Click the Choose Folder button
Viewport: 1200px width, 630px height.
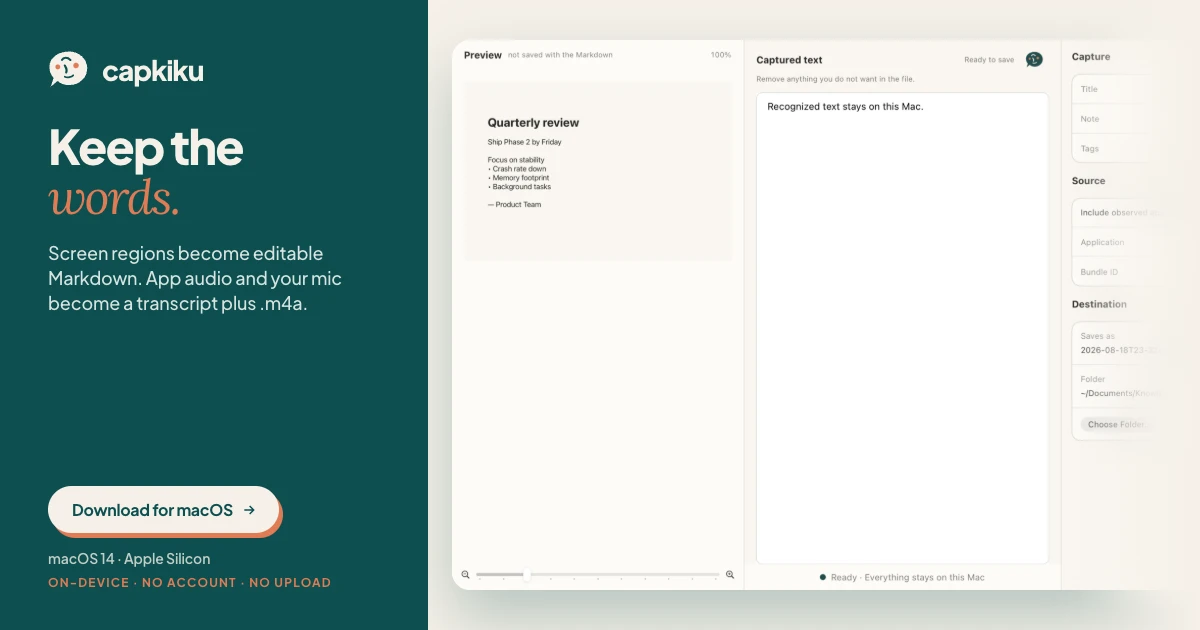click(x=1116, y=425)
